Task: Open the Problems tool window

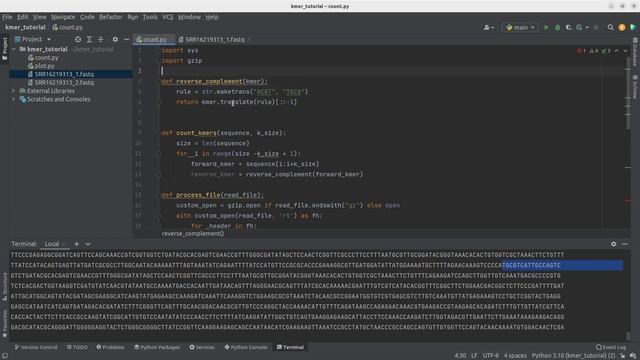Action: pyautogui.click(x=110, y=347)
